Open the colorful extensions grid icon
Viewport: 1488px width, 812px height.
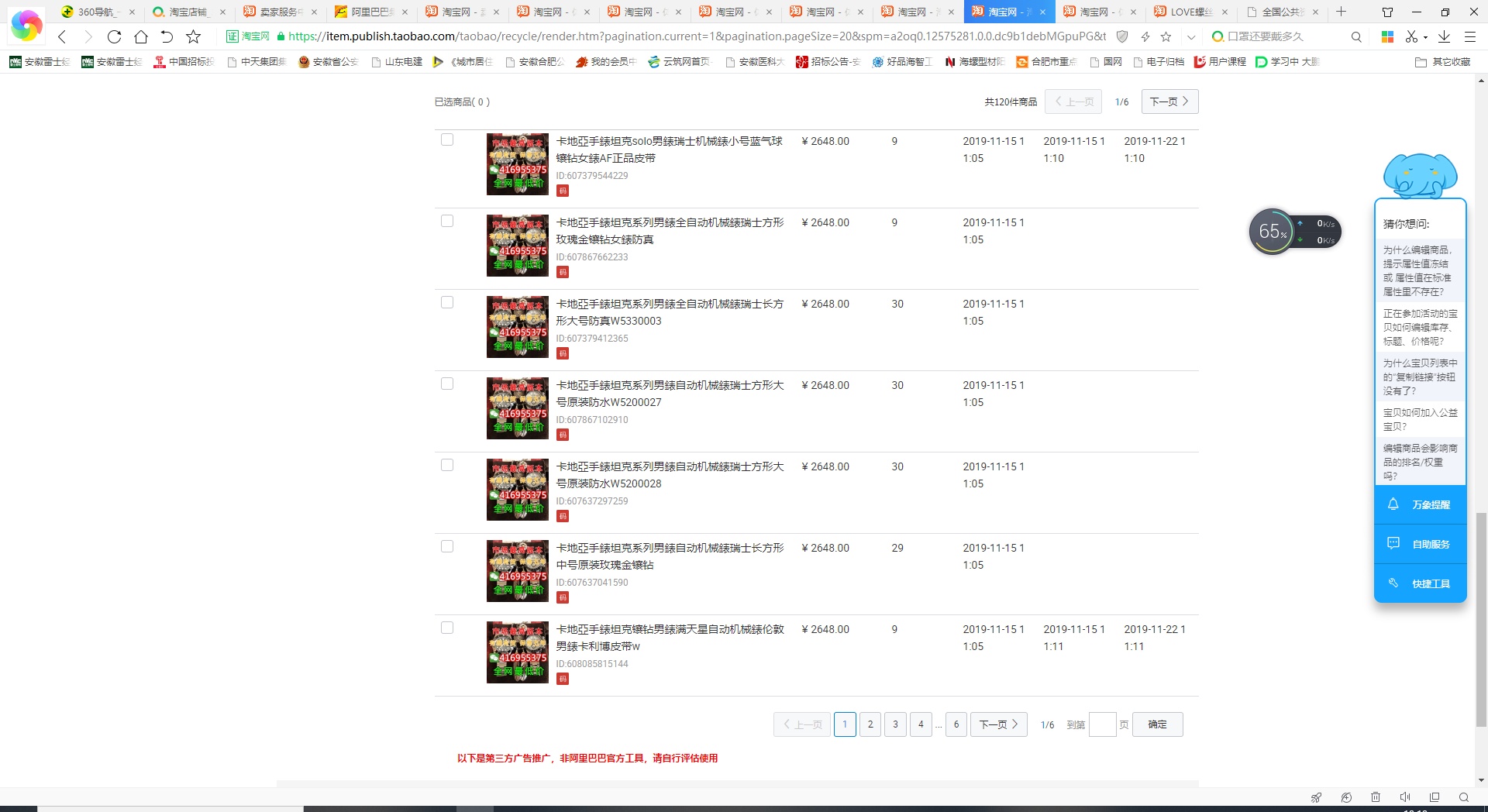[x=1387, y=36]
